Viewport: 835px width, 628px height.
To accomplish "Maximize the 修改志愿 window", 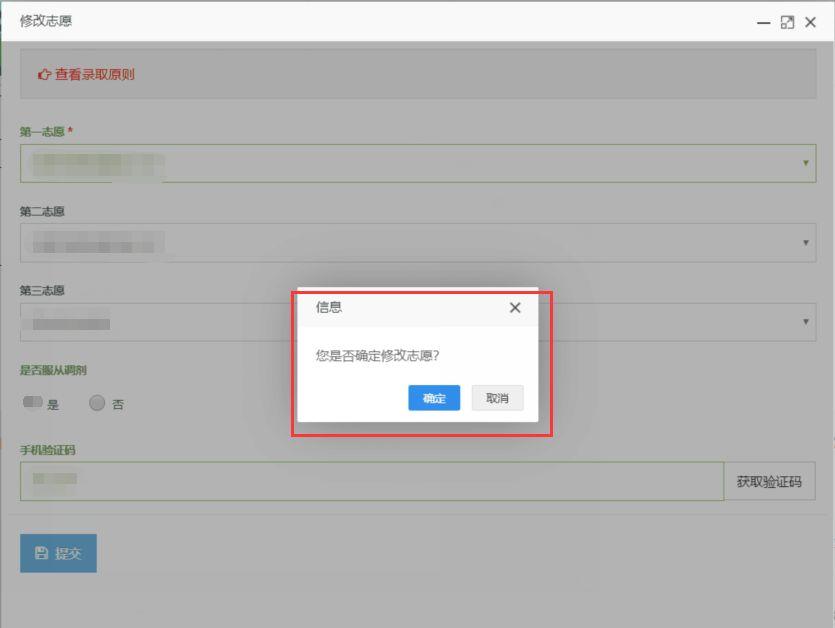I will pyautogui.click(x=787, y=22).
